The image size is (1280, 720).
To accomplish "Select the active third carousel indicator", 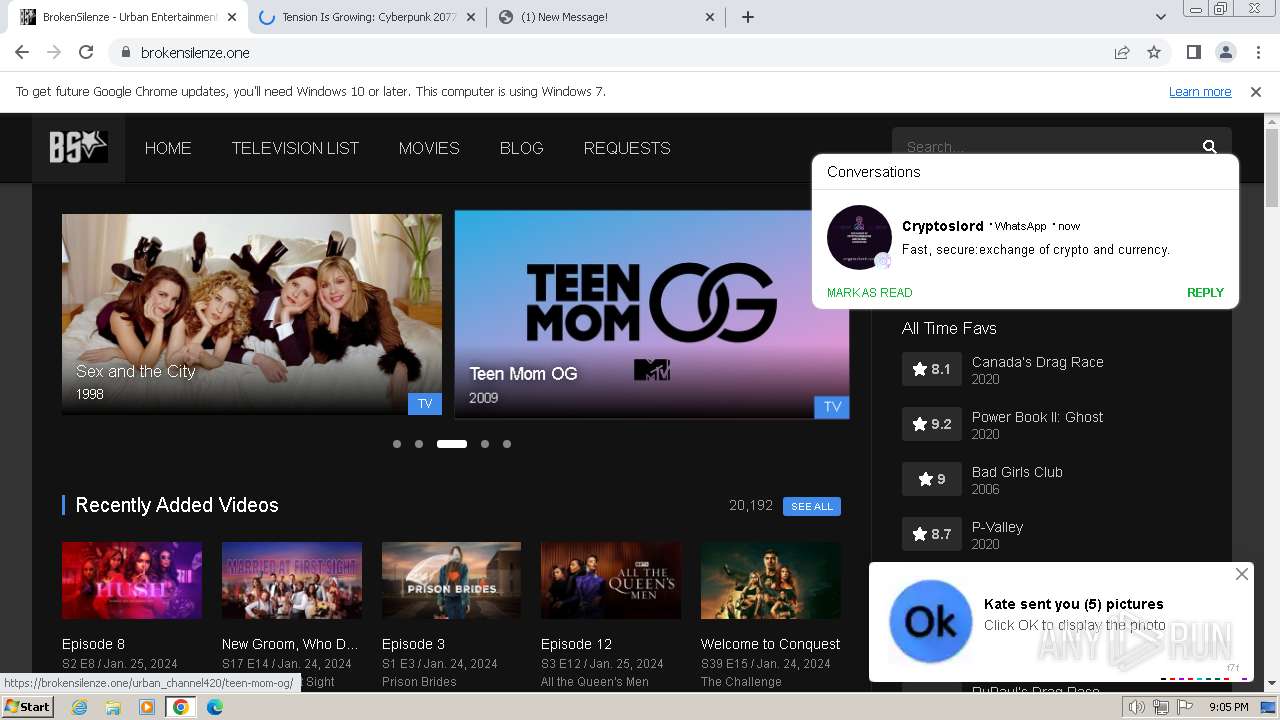I will tap(452, 444).
